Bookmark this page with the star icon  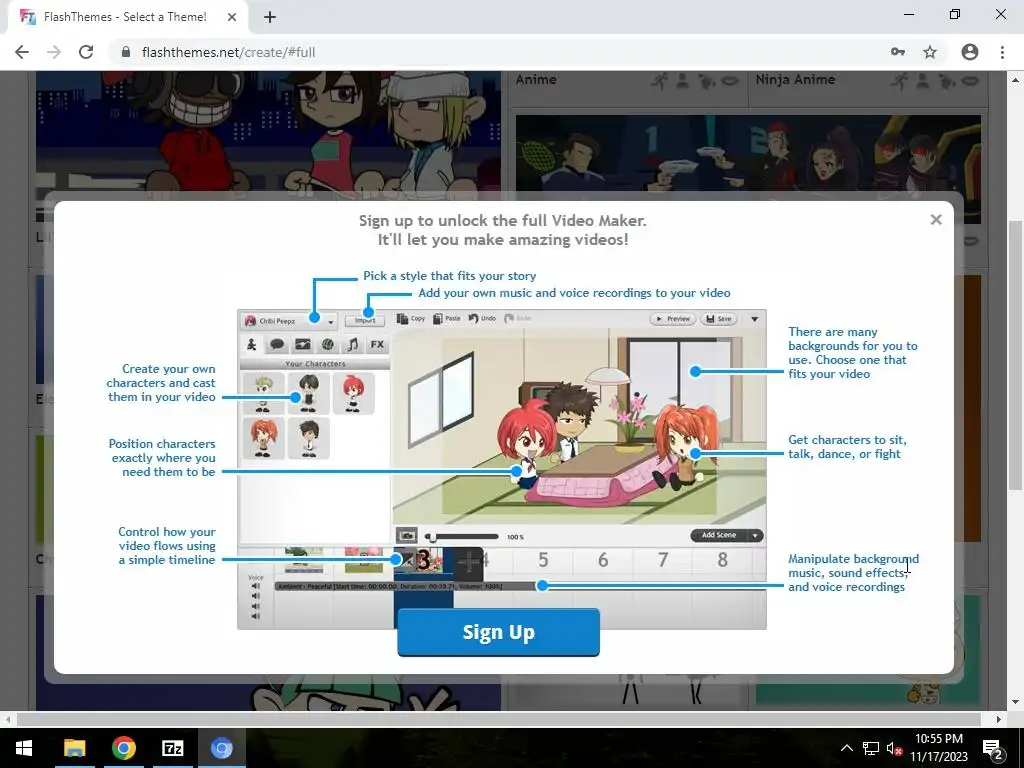point(930,52)
